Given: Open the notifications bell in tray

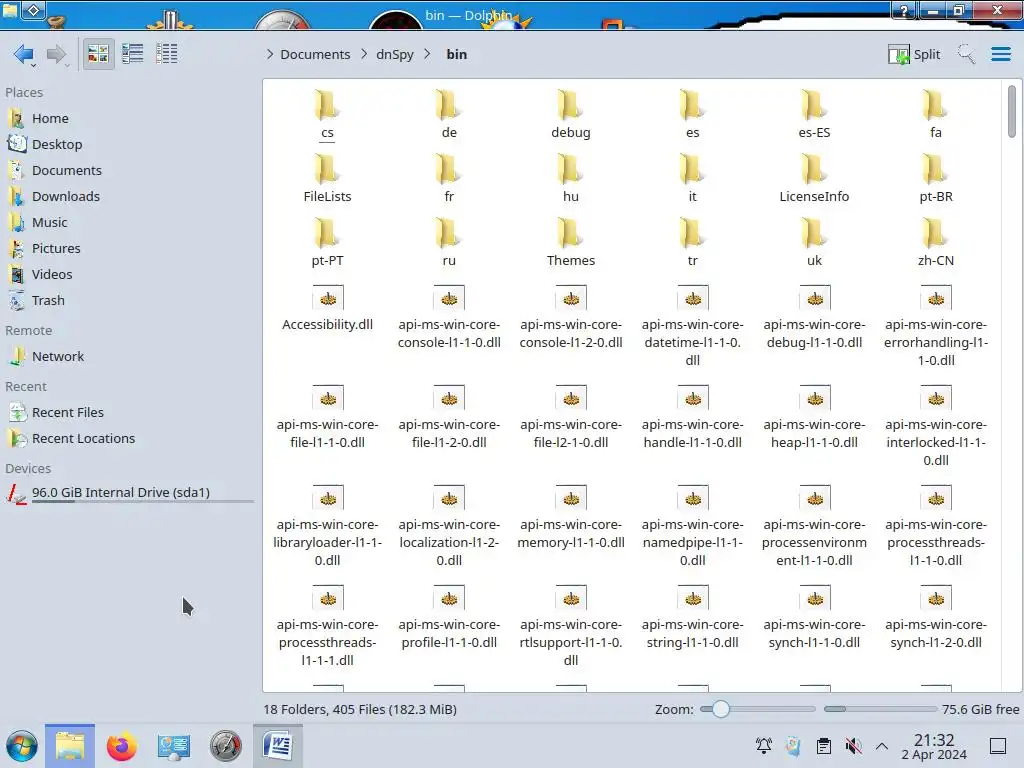Looking at the screenshot, I should point(763,746).
